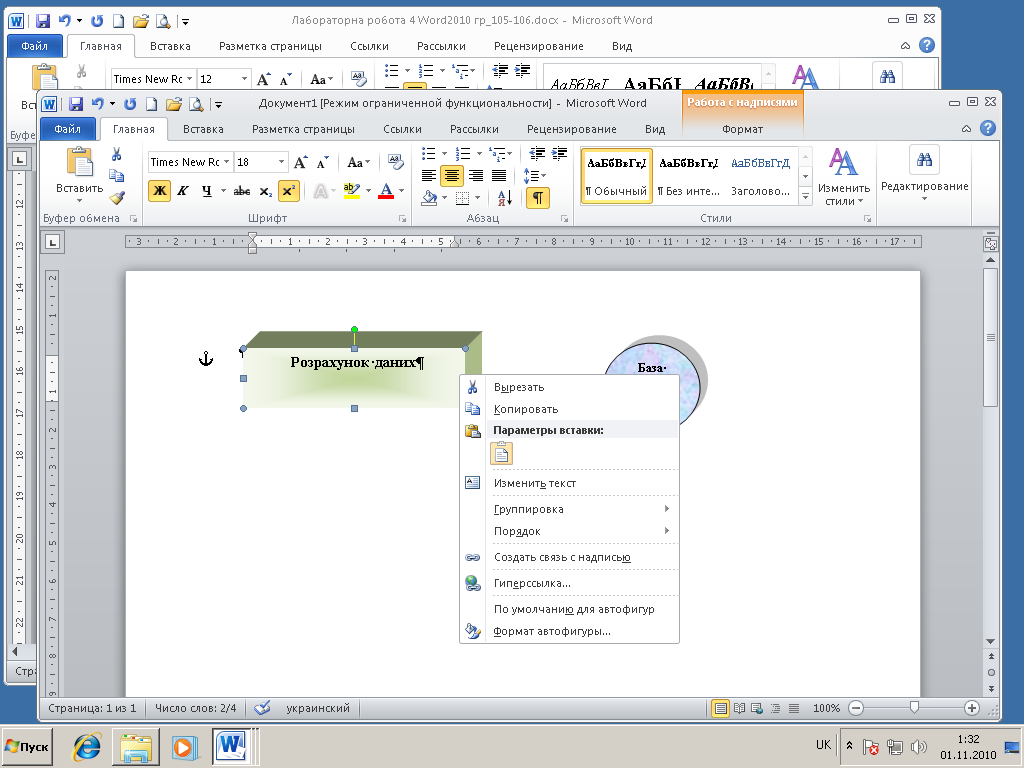Click the Decrease Indent icon in Абзац group
1024x768 pixels.
click(537, 154)
